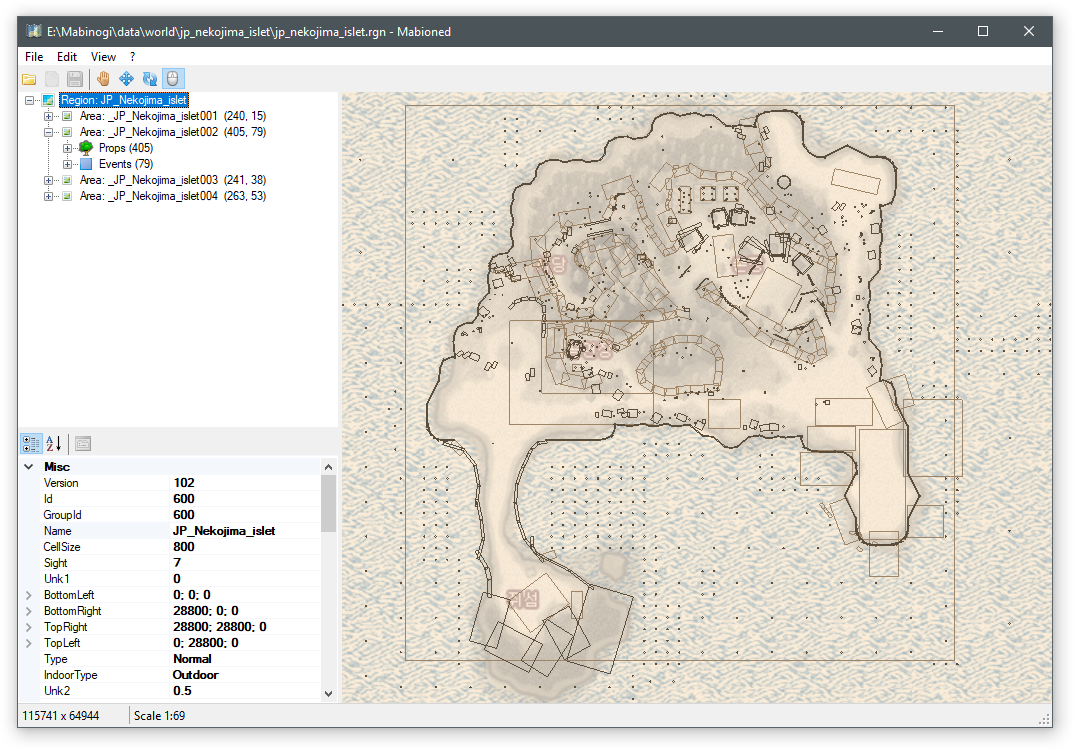1074x749 pixels.
Task: Click the Region JP_Nekojima_islet map icon
Action: tap(48, 100)
